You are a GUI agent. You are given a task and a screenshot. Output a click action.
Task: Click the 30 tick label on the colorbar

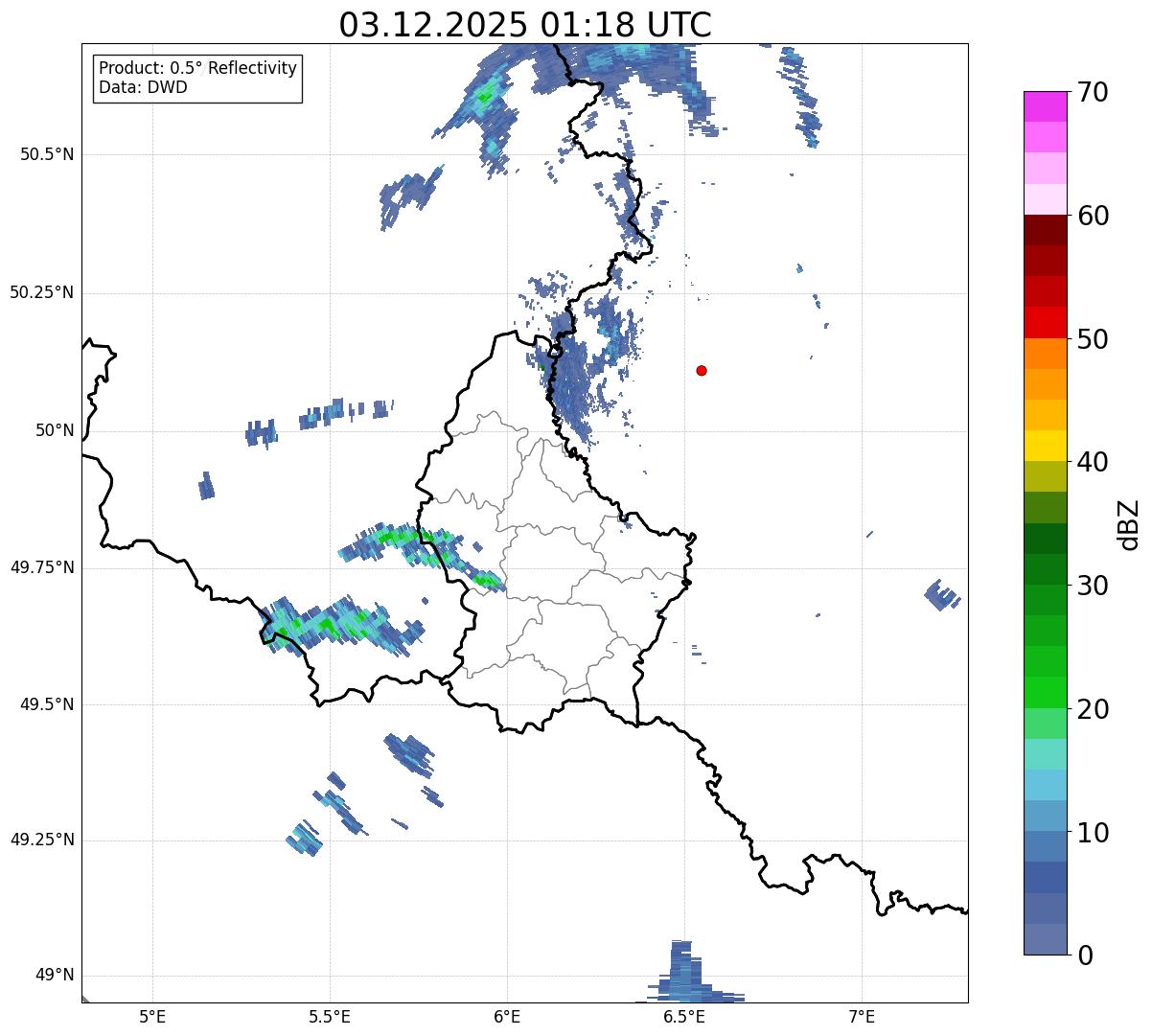(x=1094, y=586)
